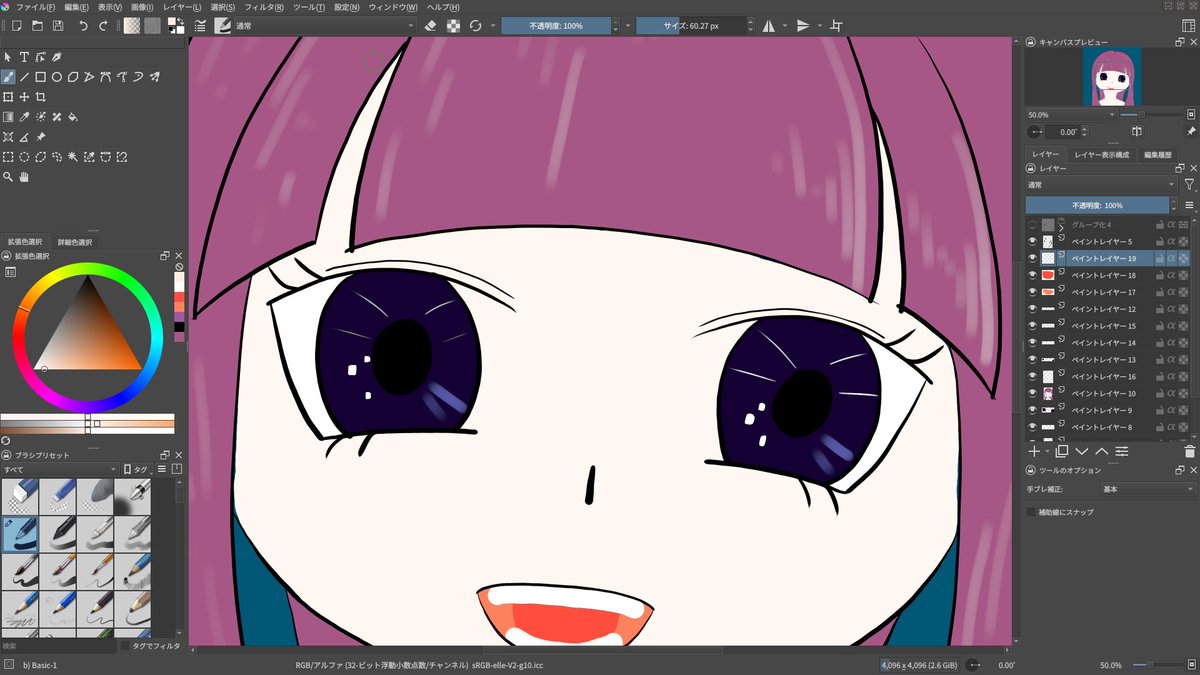Image resolution: width=1200 pixels, height=675 pixels.
Task: Toggle visibility of ペイントレイヤー 12
Action: click(x=1033, y=309)
